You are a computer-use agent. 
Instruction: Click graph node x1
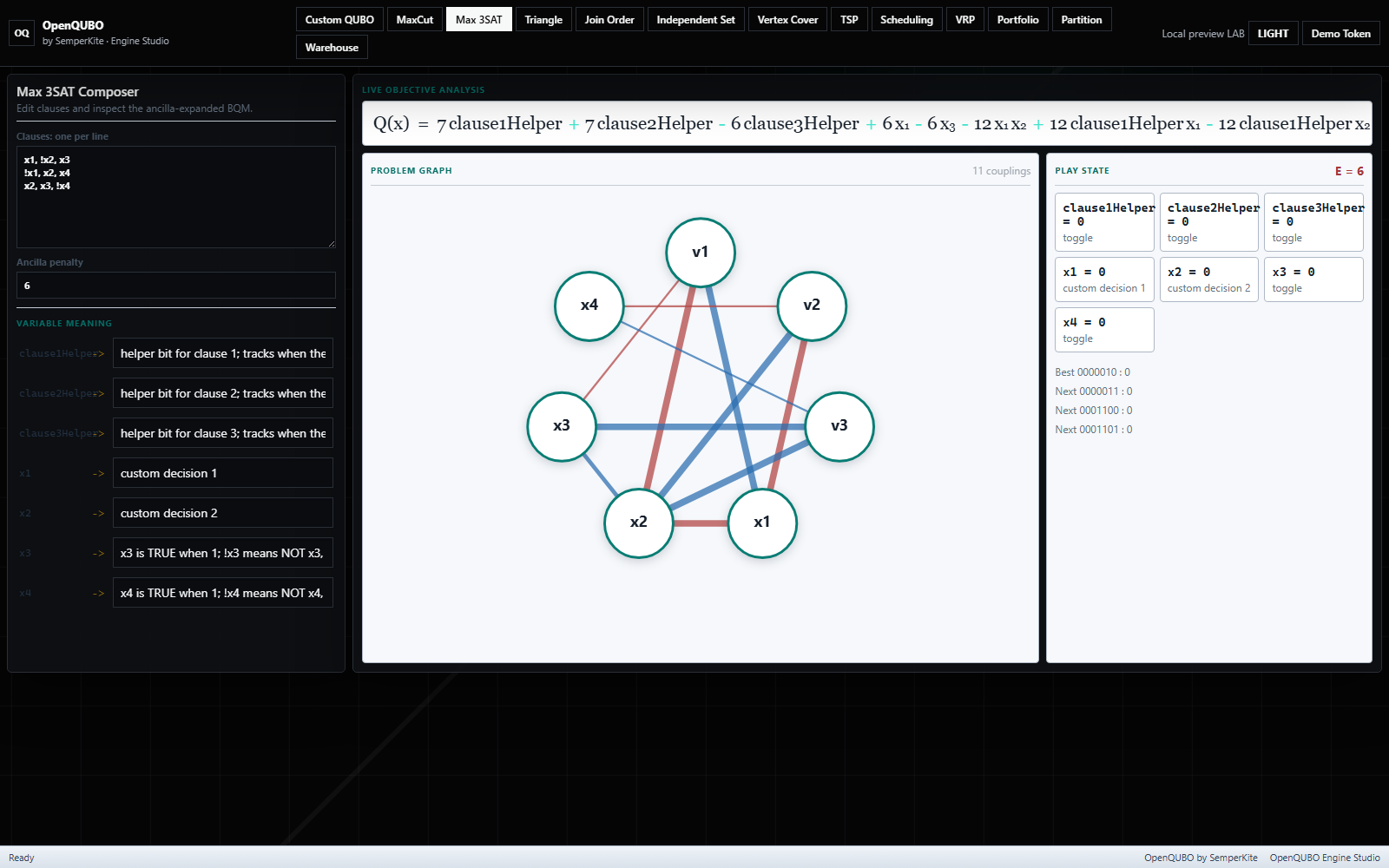point(762,523)
